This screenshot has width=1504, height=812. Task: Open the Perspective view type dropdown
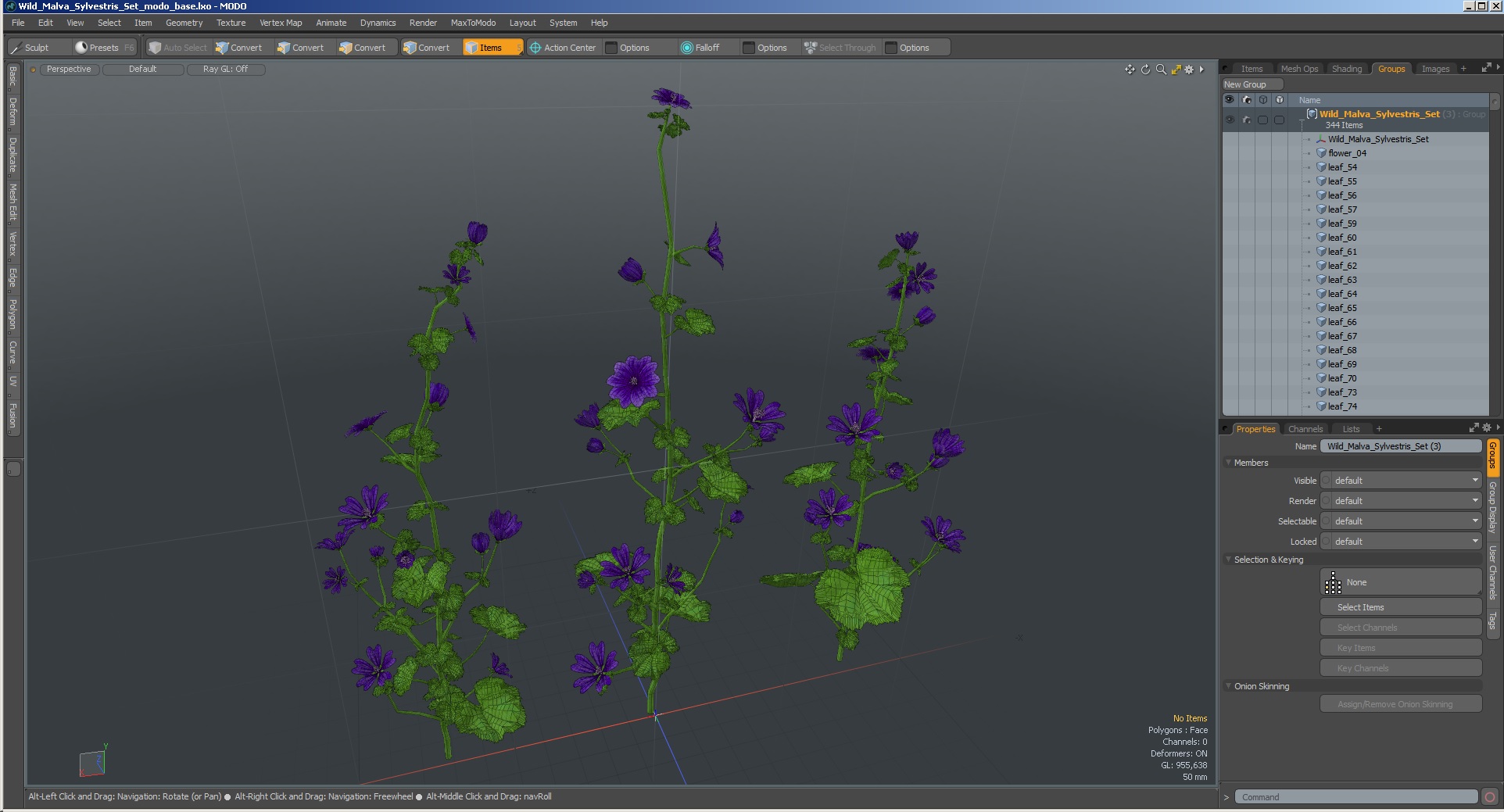coord(69,70)
